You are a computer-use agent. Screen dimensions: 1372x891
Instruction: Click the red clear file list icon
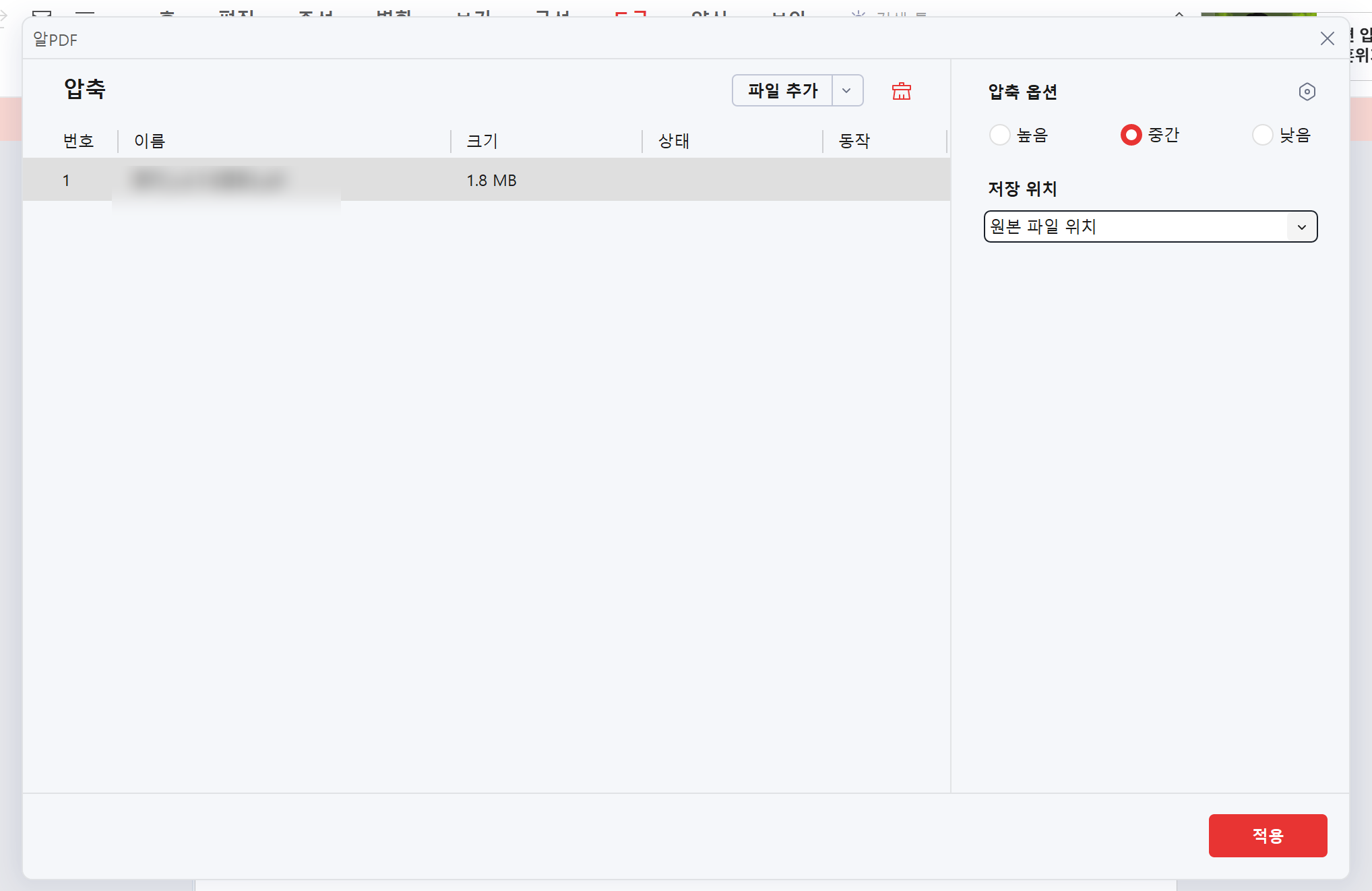coord(901,91)
